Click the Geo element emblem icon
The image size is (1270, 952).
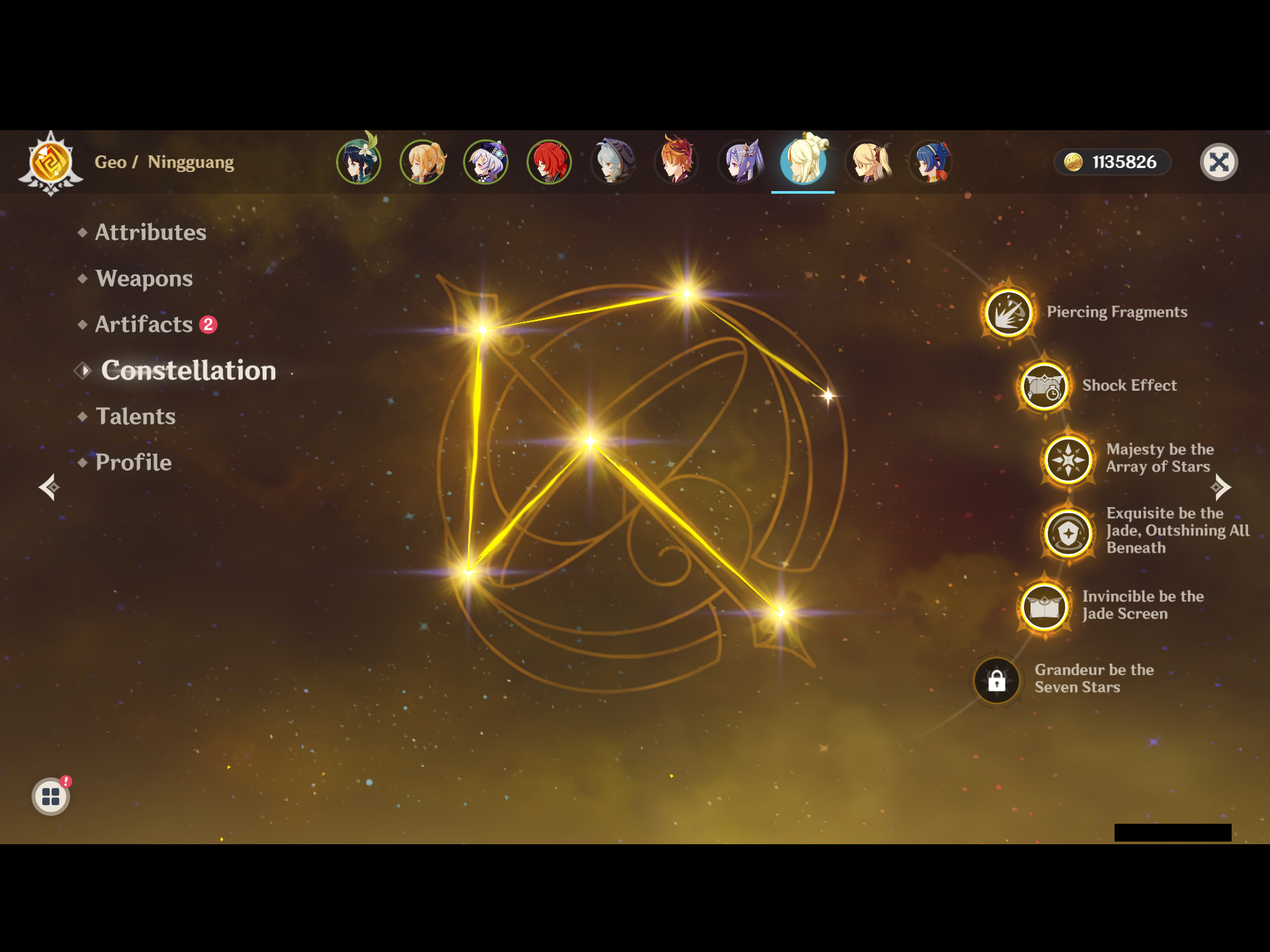coord(50,163)
